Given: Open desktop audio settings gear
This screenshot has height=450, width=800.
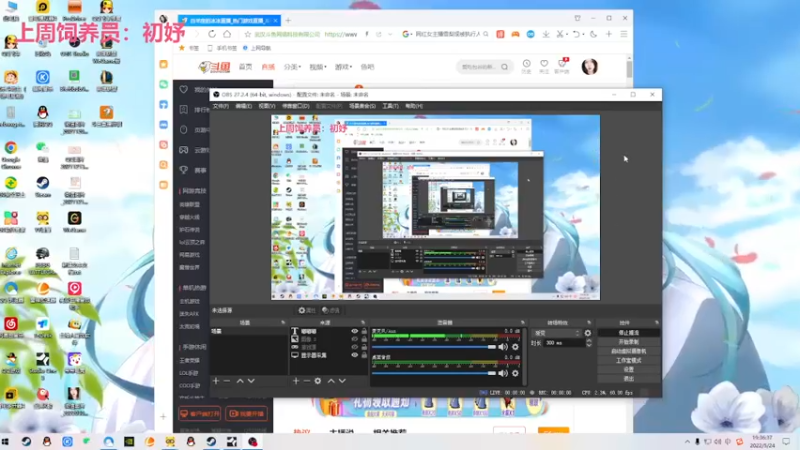Looking at the screenshot, I should point(515,373).
